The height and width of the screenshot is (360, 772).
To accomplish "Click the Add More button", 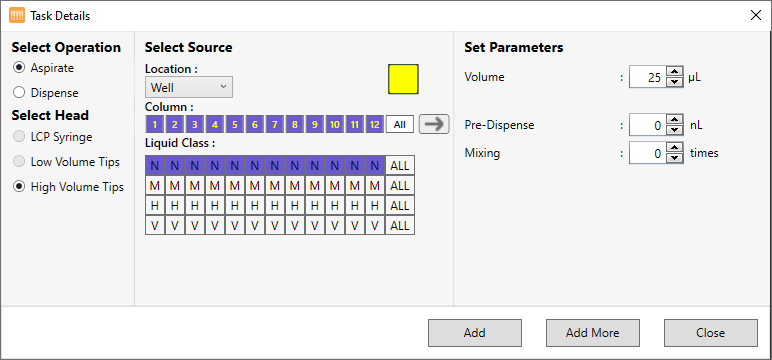I will pos(593,333).
